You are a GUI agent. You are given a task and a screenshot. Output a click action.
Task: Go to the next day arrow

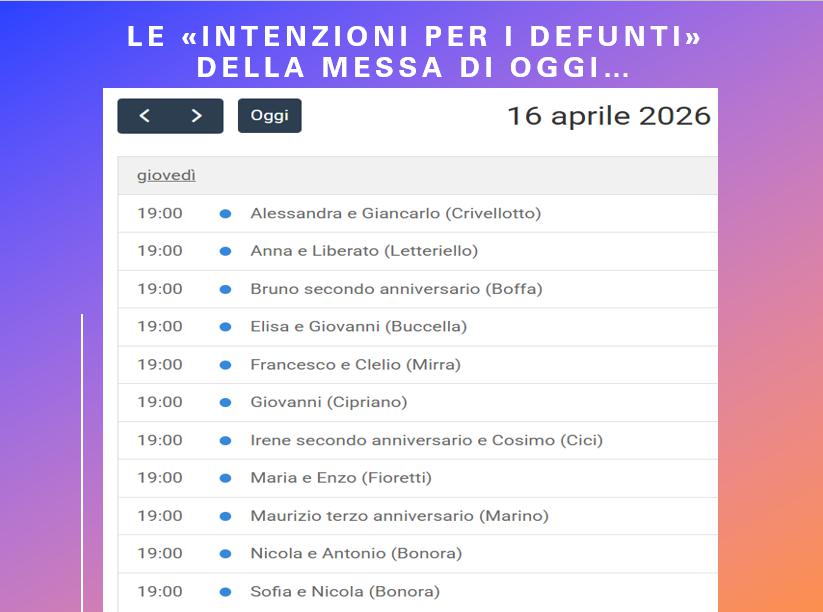coord(196,116)
